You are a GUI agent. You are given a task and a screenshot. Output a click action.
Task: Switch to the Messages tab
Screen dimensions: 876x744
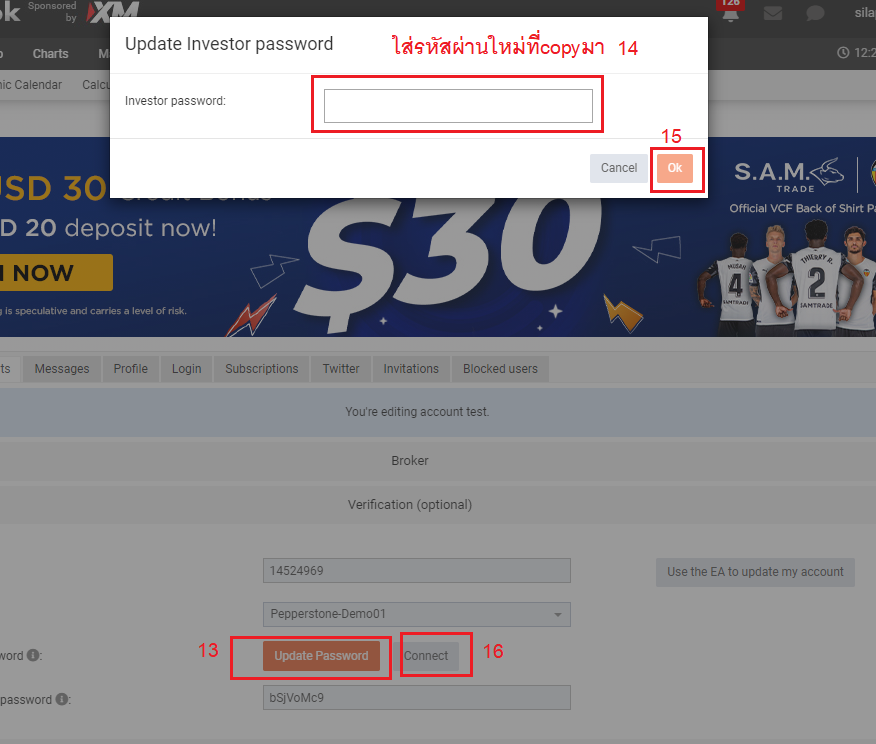[x=62, y=369]
